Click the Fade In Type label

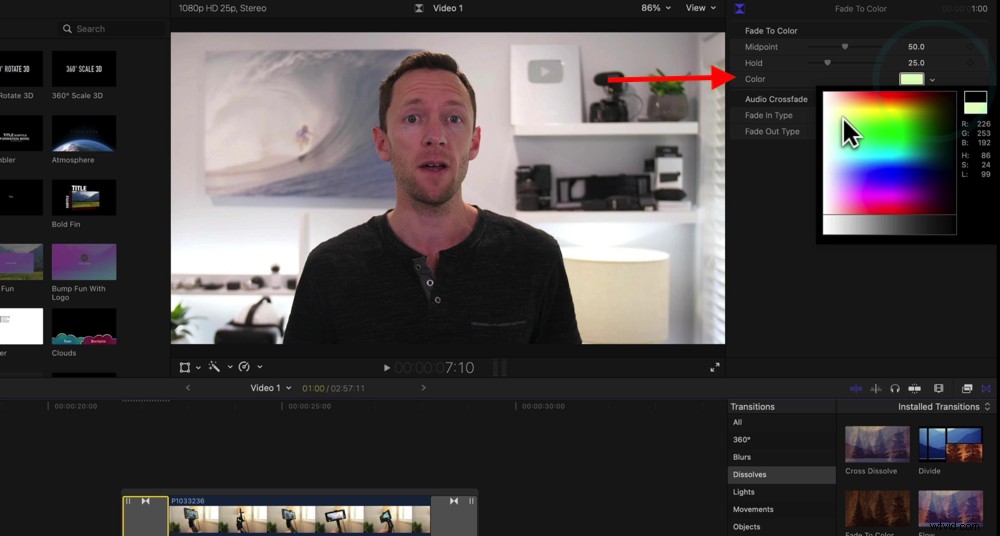tap(768, 115)
